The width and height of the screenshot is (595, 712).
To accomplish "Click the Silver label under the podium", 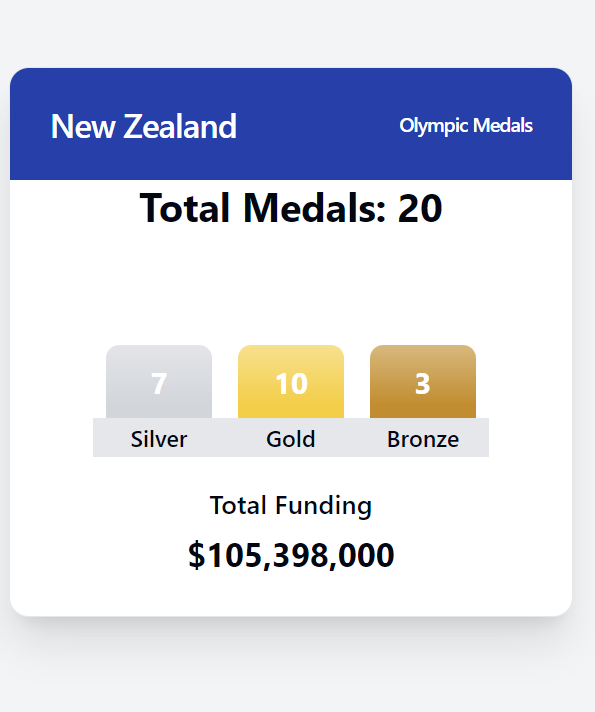I will tap(159, 439).
